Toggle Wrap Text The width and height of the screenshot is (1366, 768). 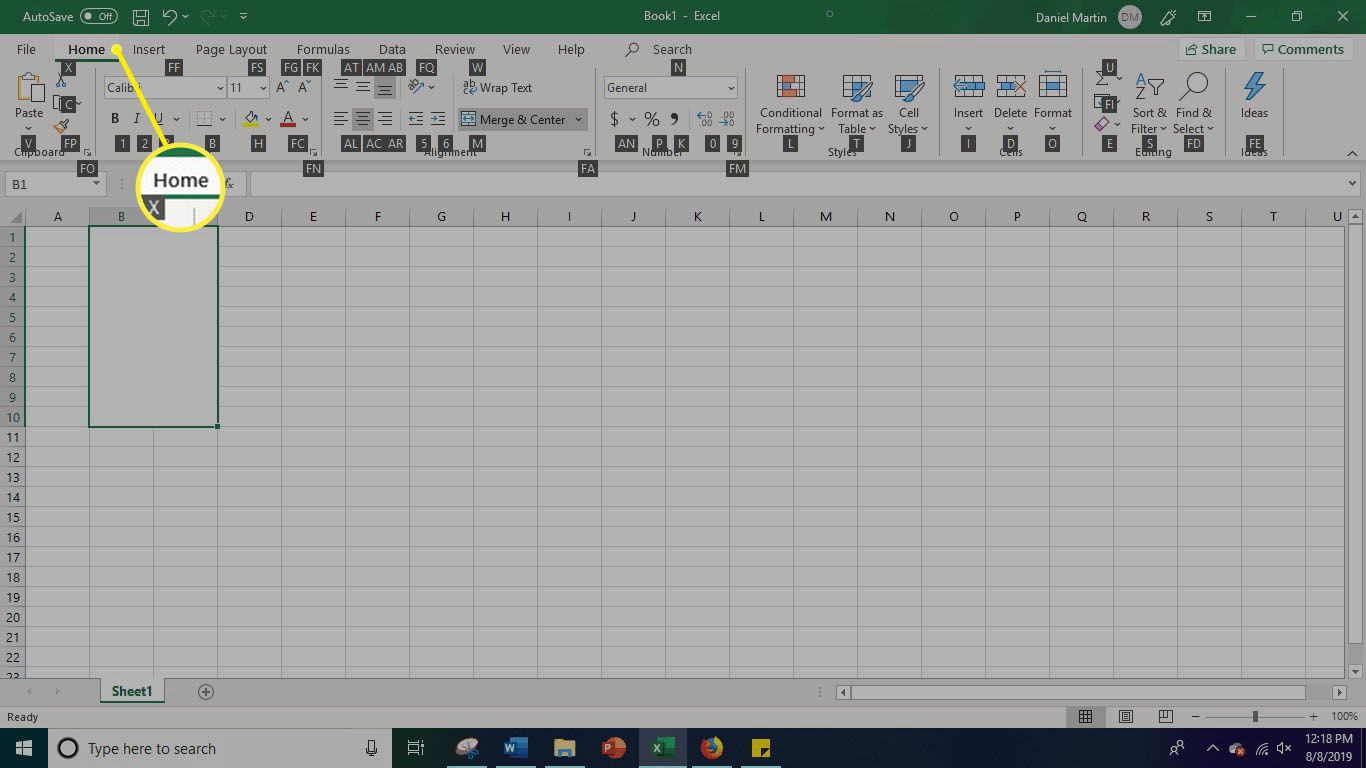tap(497, 88)
